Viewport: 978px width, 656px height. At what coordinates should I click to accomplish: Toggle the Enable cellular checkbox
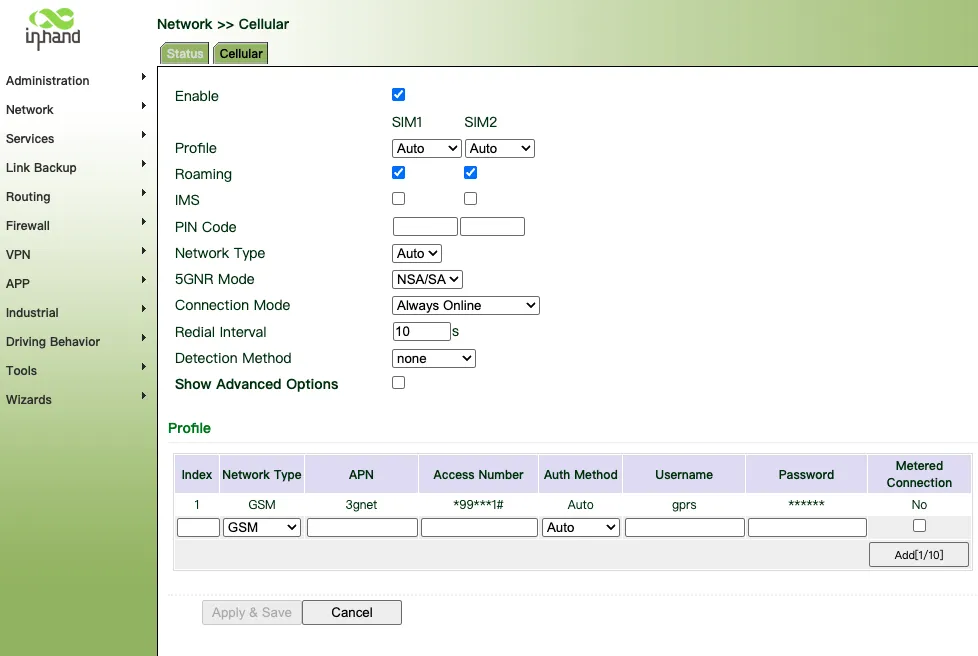pos(399,95)
